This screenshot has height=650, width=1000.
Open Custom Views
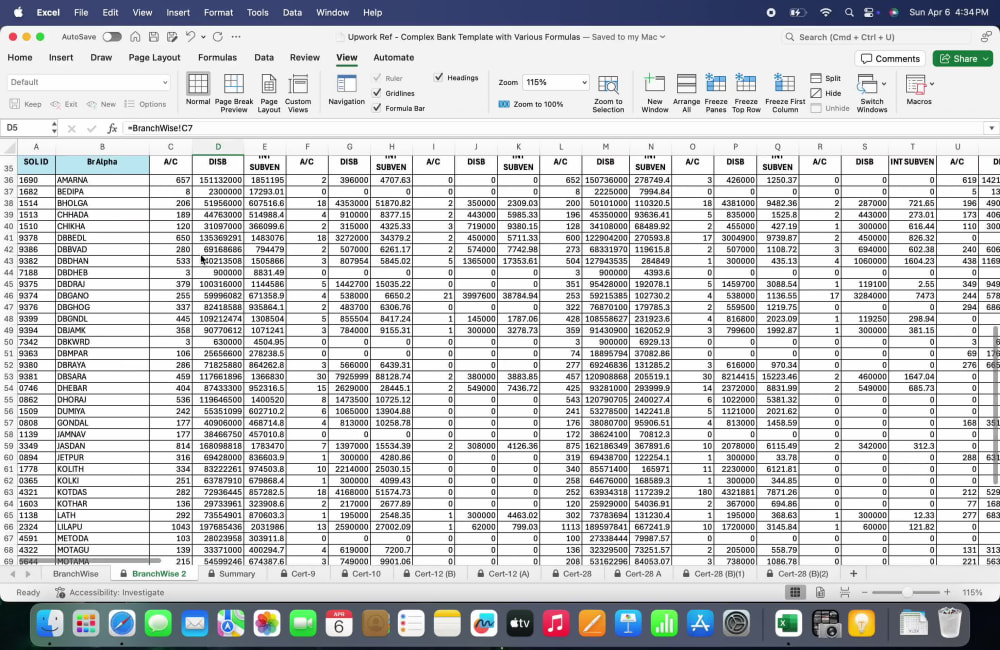[298, 92]
